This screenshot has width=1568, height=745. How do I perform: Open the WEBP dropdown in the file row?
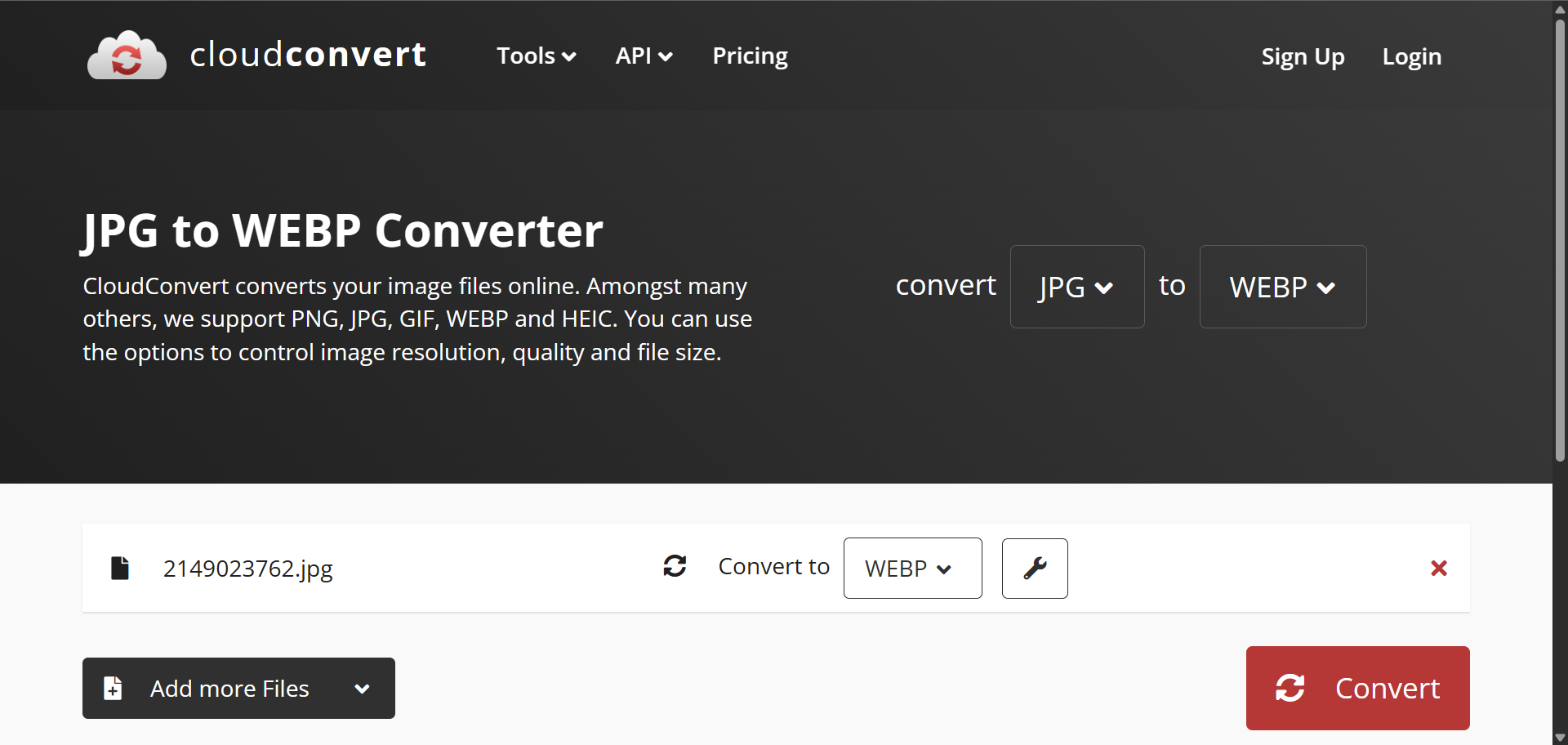click(912, 568)
